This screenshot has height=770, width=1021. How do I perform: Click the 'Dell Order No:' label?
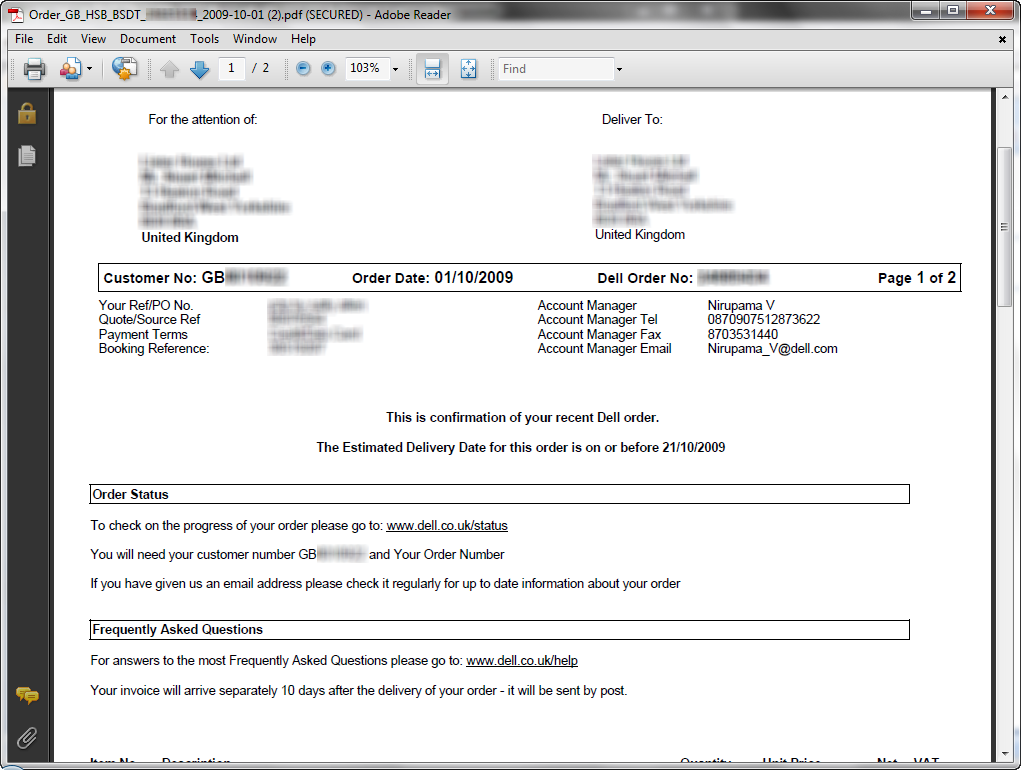(645, 278)
